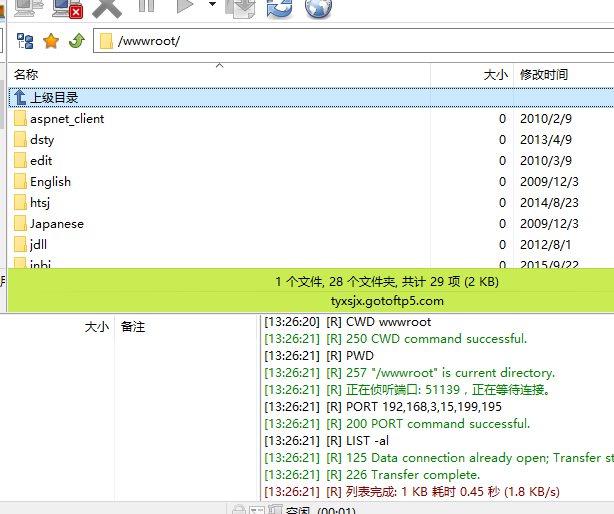The width and height of the screenshot is (614, 514).
Task: Click the blue refresh arrows icon
Action: [279, 8]
